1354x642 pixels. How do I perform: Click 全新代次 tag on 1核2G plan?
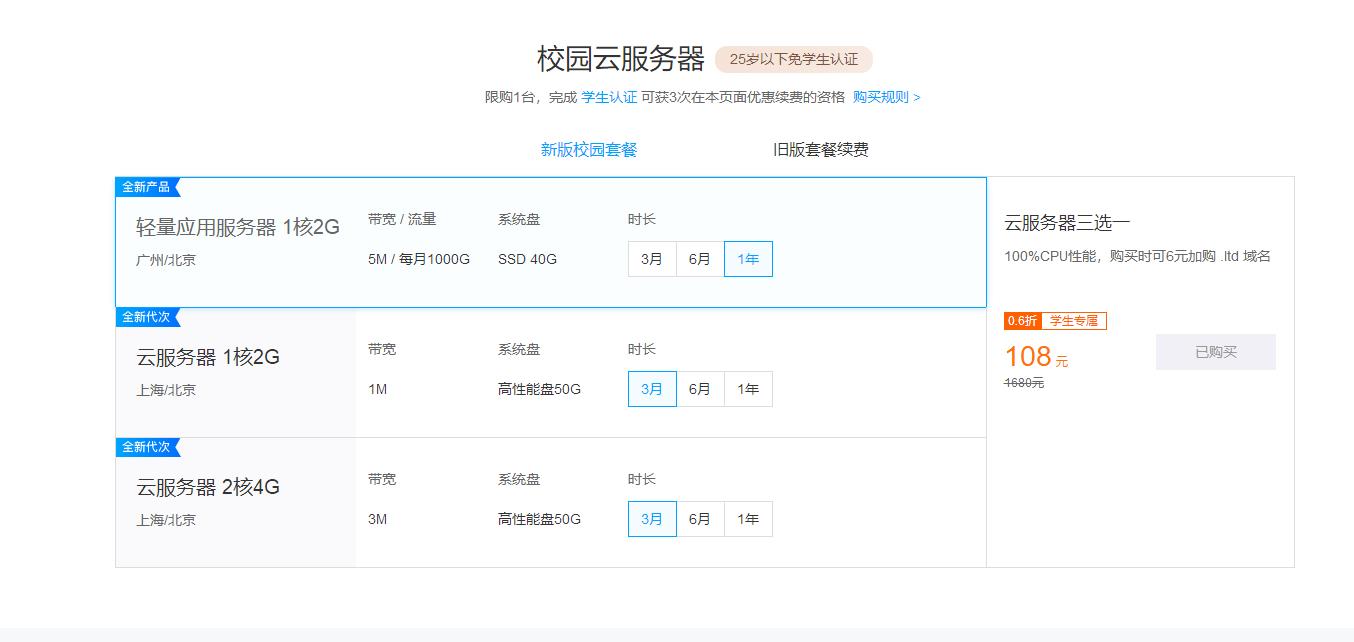pyautogui.click(x=147, y=317)
